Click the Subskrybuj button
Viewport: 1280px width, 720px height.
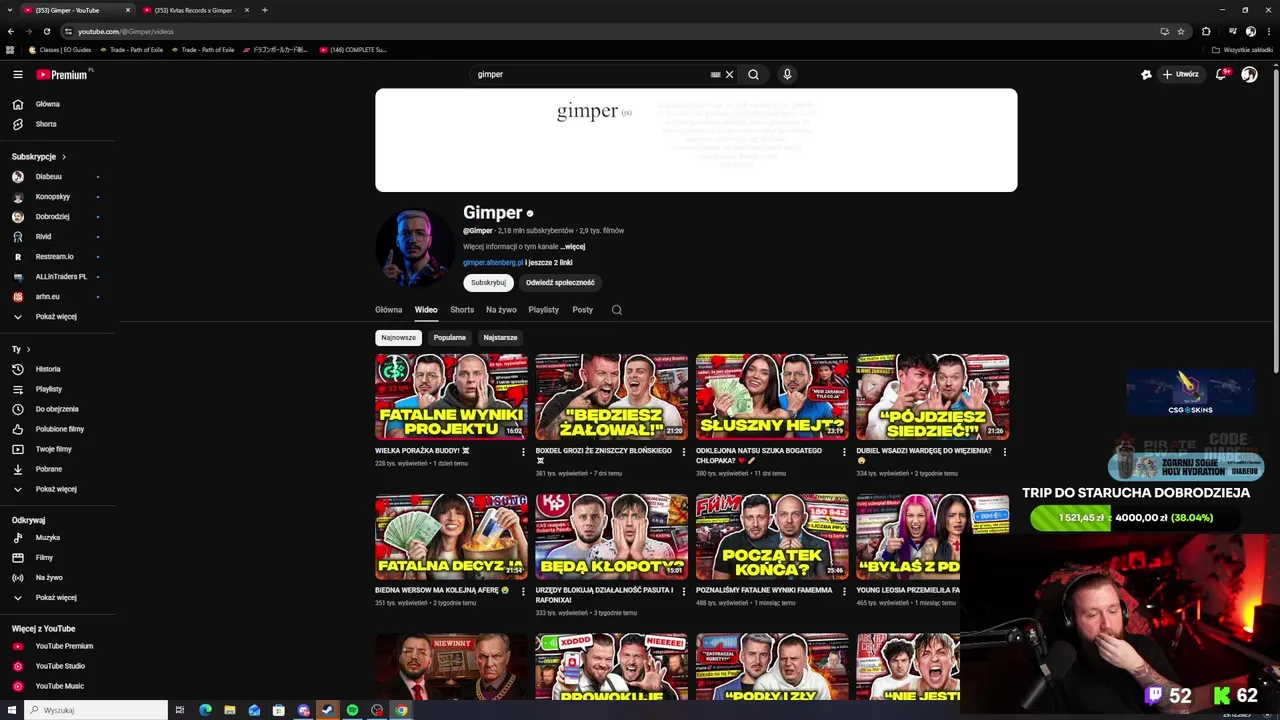(x=488, y=283)
